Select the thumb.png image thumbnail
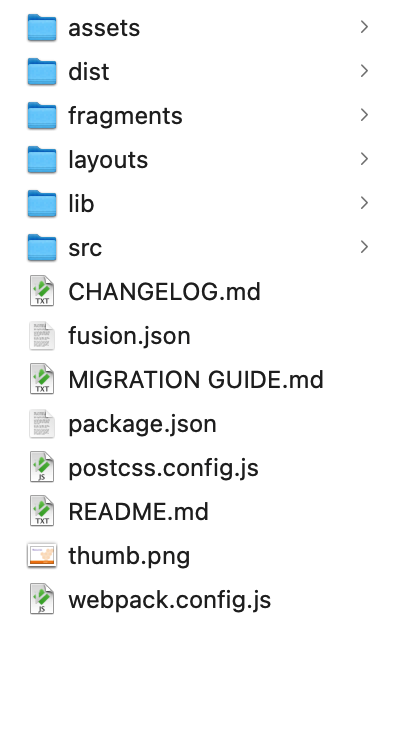The width and height of the screenshot is (396, 734). tap(42, 555)
